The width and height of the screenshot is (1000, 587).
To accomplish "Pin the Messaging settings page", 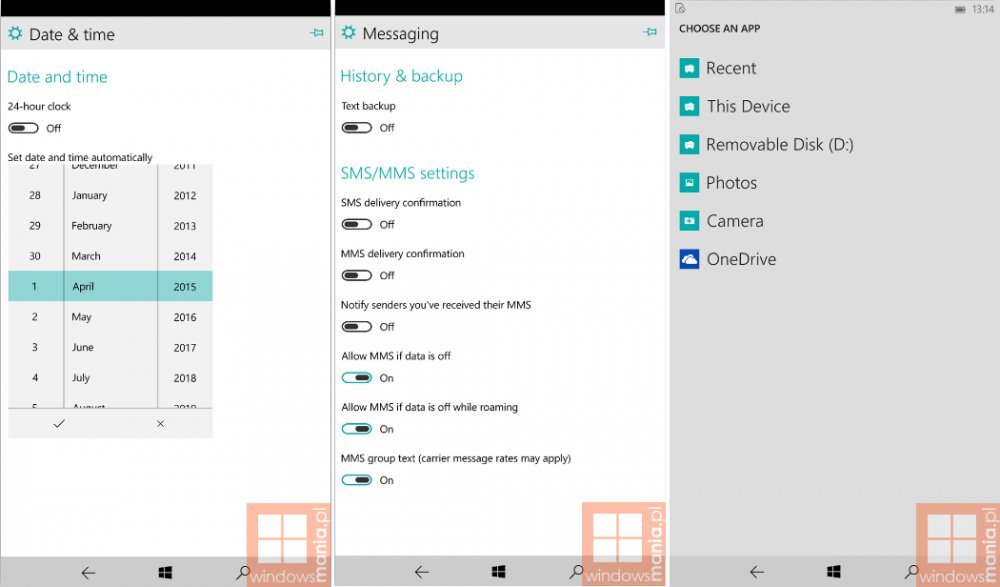I will tap(650, 32).
